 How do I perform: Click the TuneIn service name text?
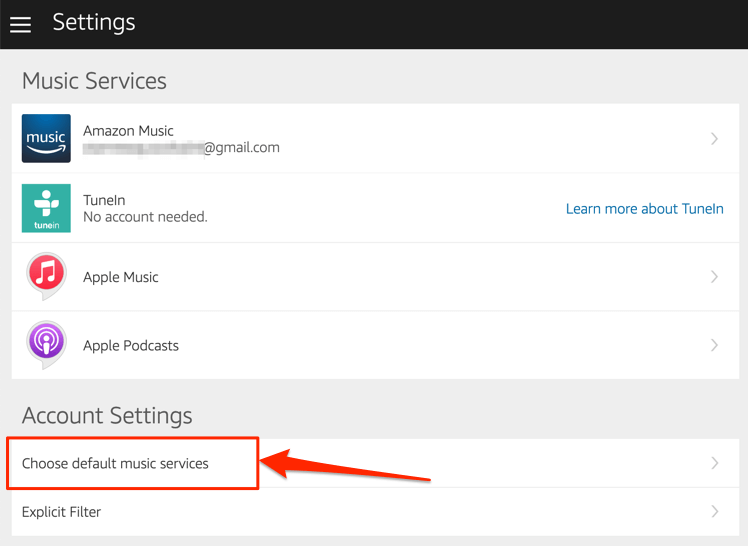105,200
